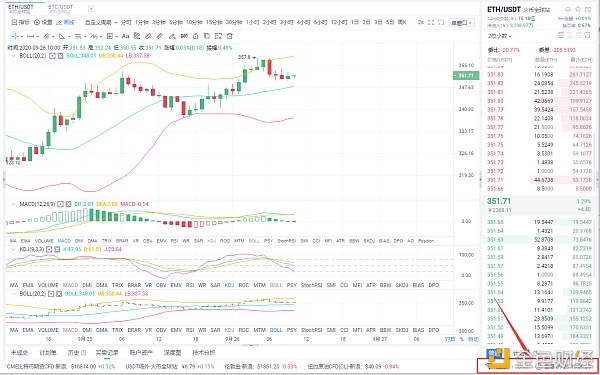Choose the triangle shape drawing tool
This screenshot has width=600, height=375.
point(62,36)
